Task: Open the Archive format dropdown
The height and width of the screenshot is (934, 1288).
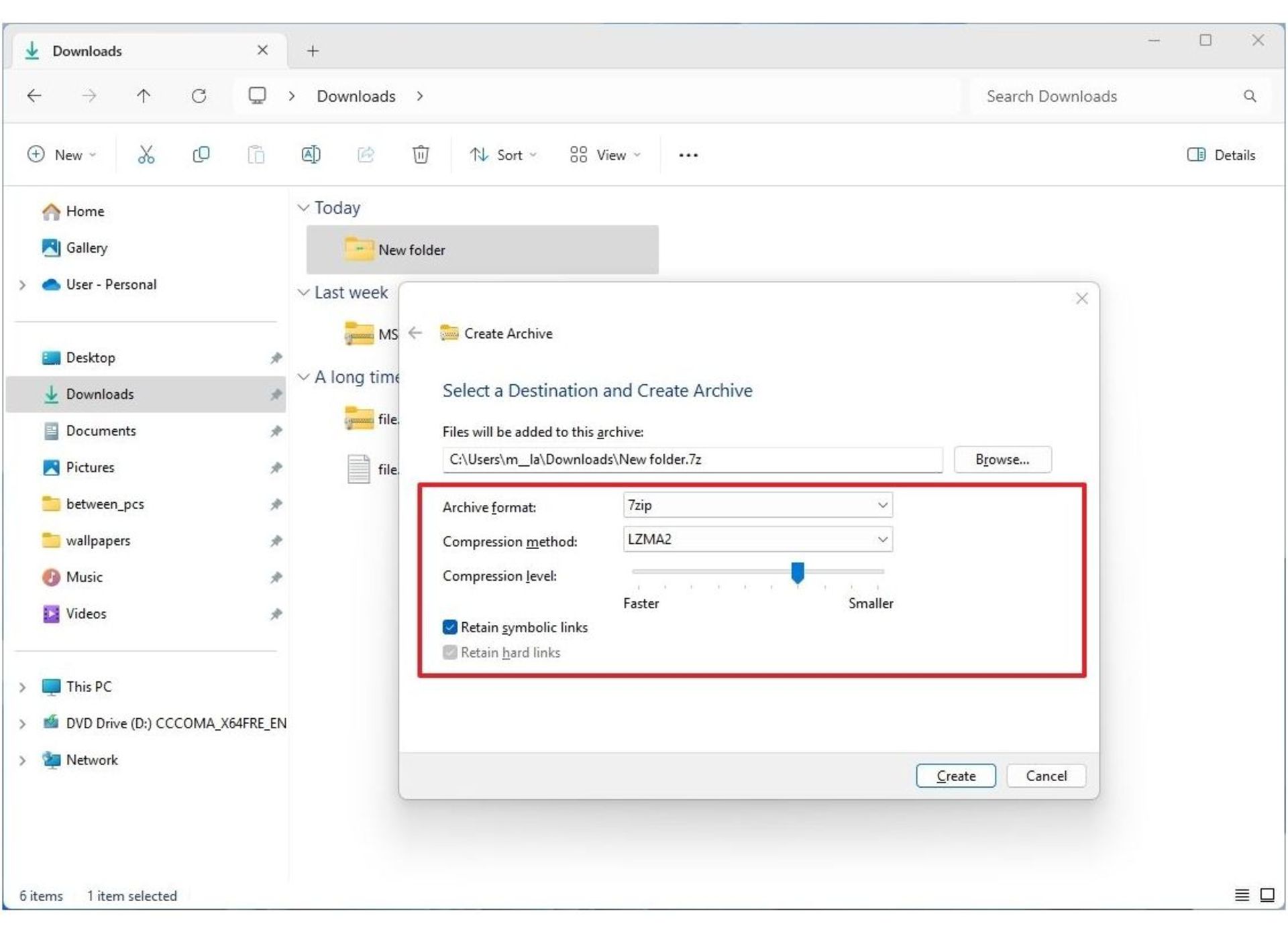Action: pos(757,505)
